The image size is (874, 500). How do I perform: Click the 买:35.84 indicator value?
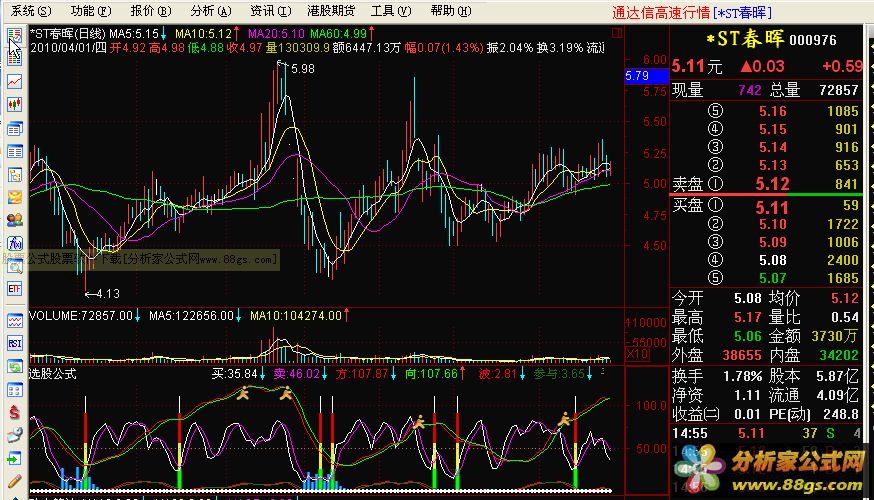(x=234, y=374)
